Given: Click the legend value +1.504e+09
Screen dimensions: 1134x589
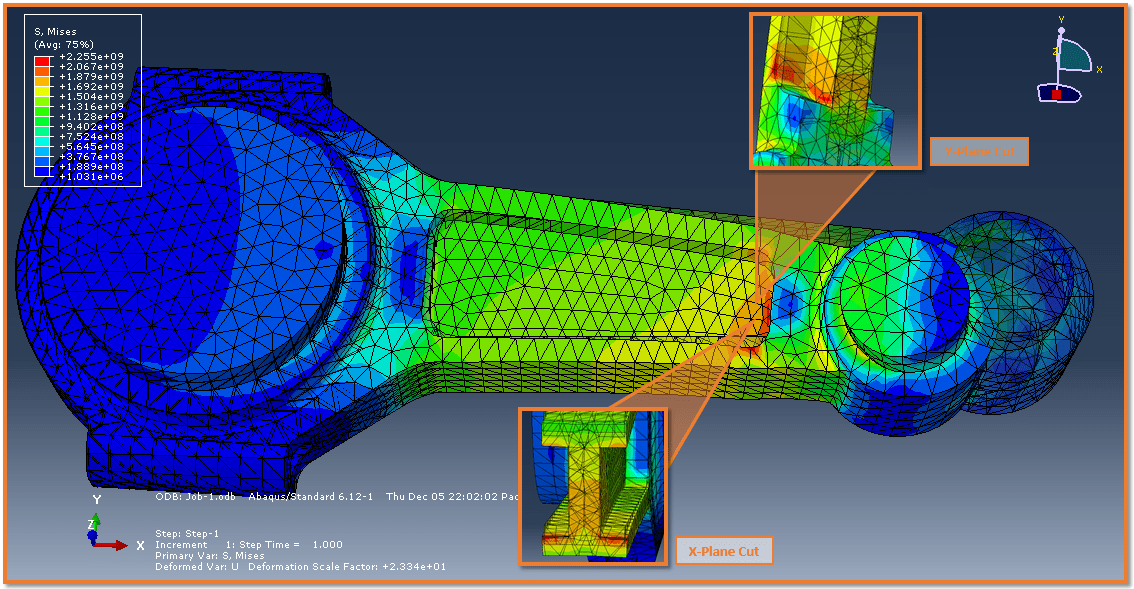Looking at the screenshot, I should (91, 96).
